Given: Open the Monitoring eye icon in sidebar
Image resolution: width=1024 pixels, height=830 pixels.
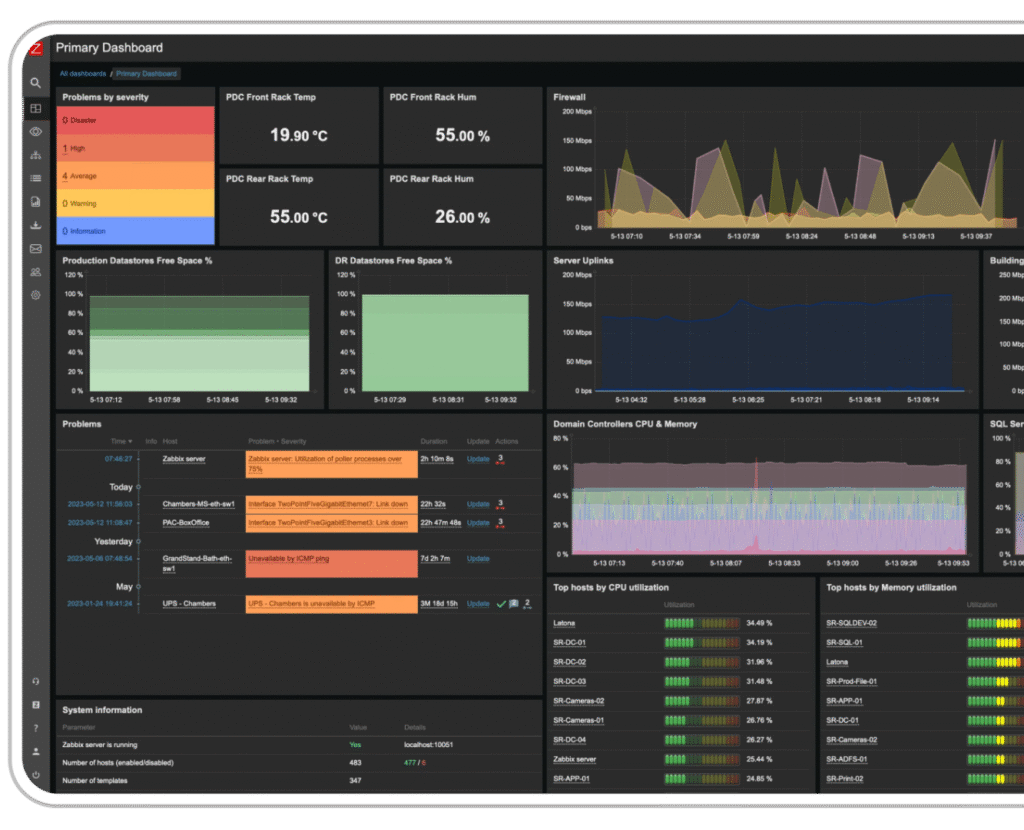Looking at the screenshot, I should point(35,132).
